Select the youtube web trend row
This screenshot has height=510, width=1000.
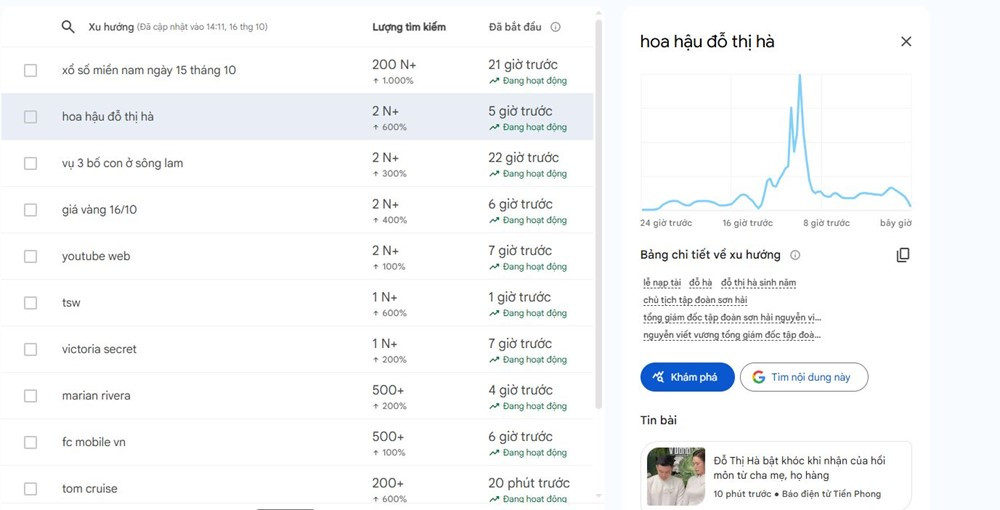click(297, 256)
